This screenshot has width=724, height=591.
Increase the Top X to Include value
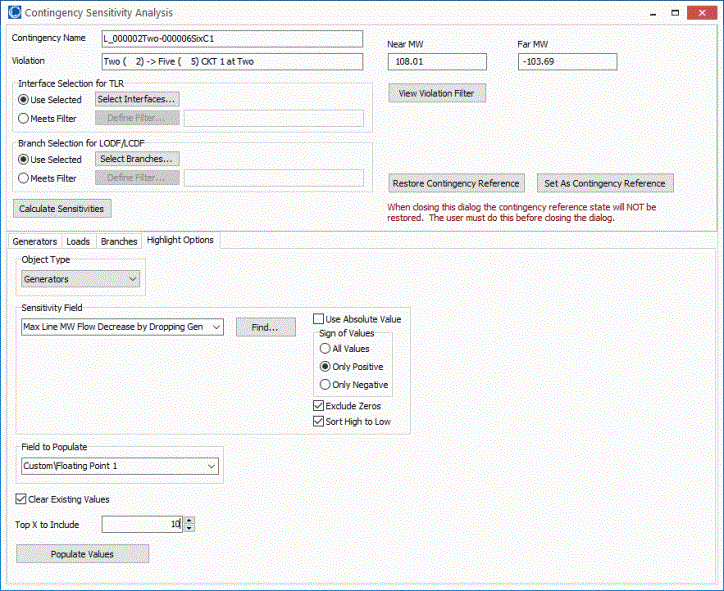[x=190, y=520]
